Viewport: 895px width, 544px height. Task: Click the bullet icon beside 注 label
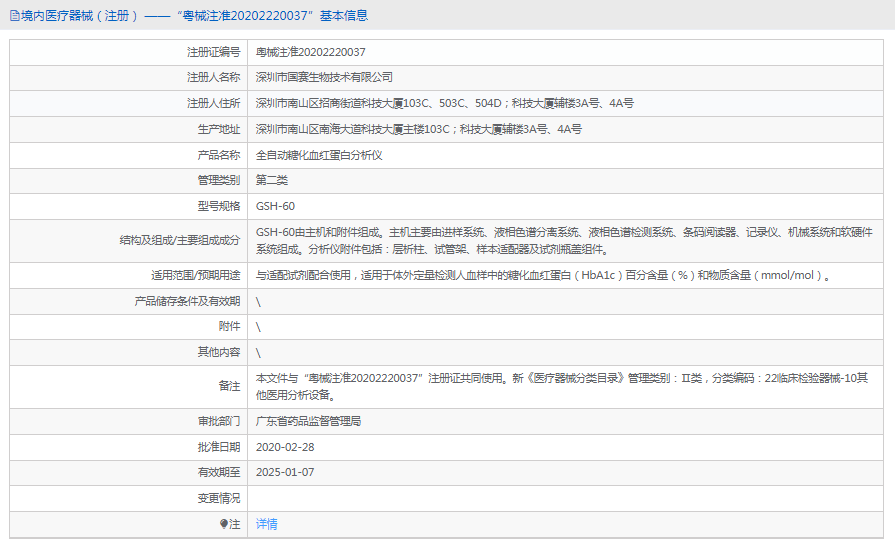click(224, 523)
